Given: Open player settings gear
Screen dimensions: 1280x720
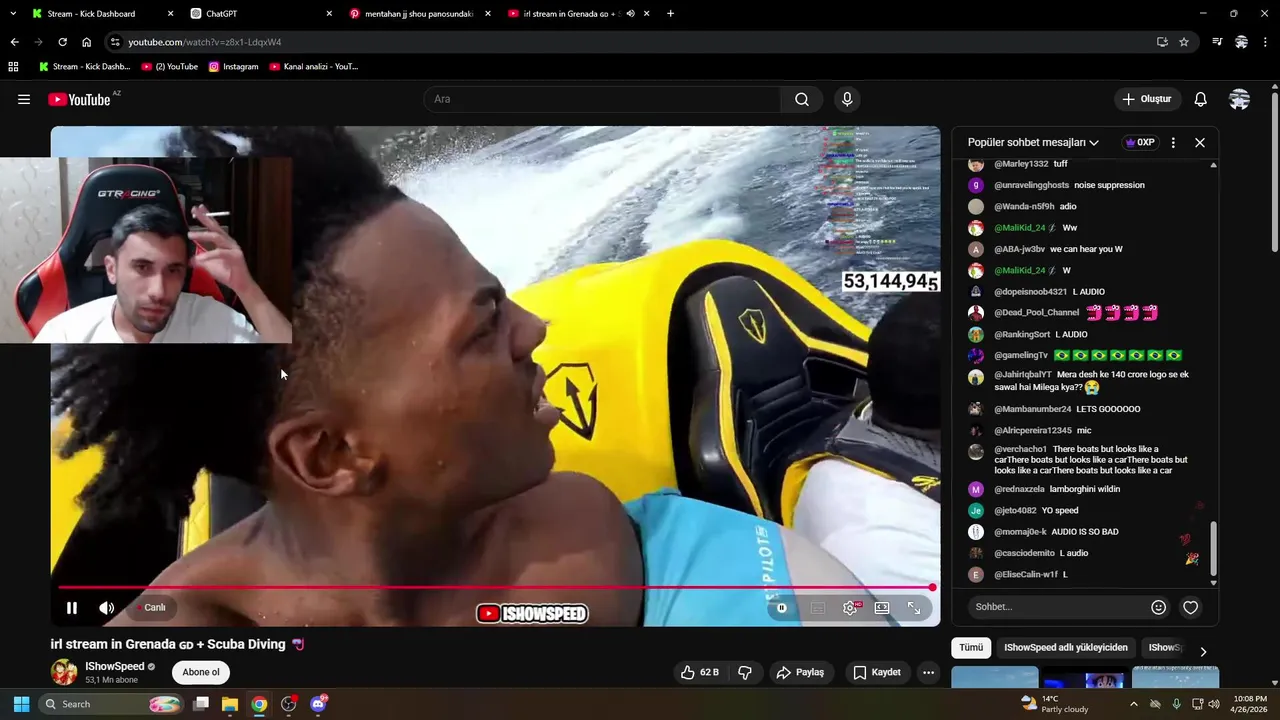Looking at the screenshot, I should click(850, 607).
